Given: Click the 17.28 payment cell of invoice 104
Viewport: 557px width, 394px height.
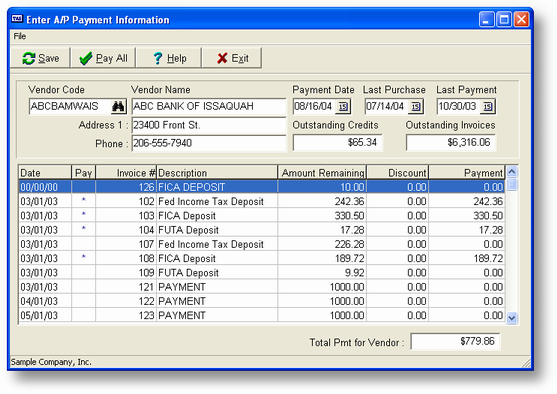Looking at the screenshot, I should [467, 230].
